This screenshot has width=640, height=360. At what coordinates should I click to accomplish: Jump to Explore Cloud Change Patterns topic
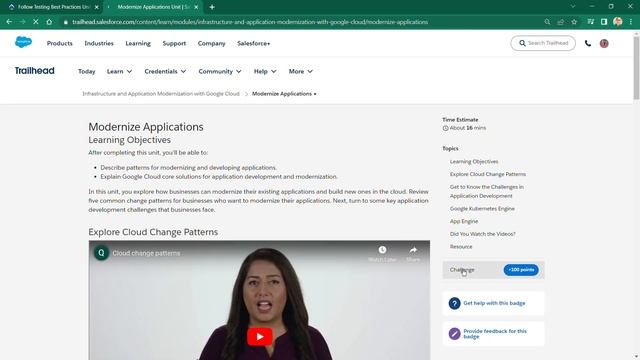click(488, 174)
